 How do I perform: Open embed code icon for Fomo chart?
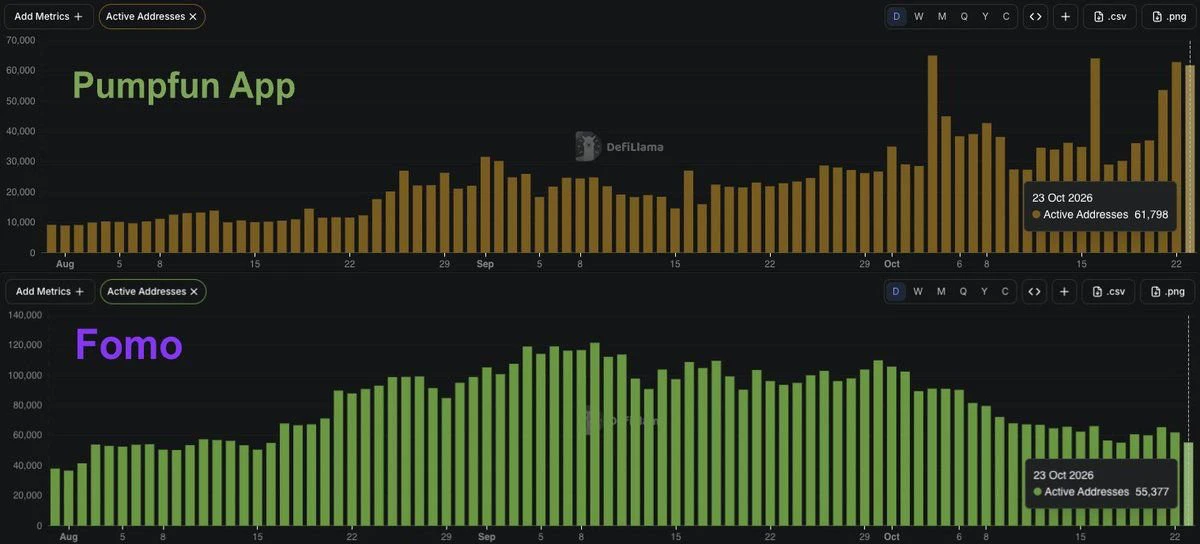tap(1035, 291)
